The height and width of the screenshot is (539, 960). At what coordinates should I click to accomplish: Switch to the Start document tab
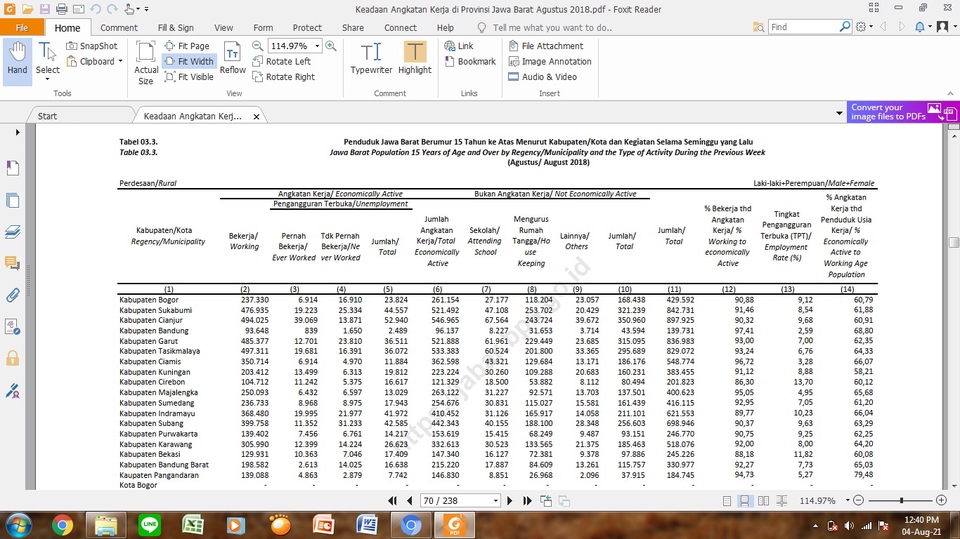(x=47, y=116)
